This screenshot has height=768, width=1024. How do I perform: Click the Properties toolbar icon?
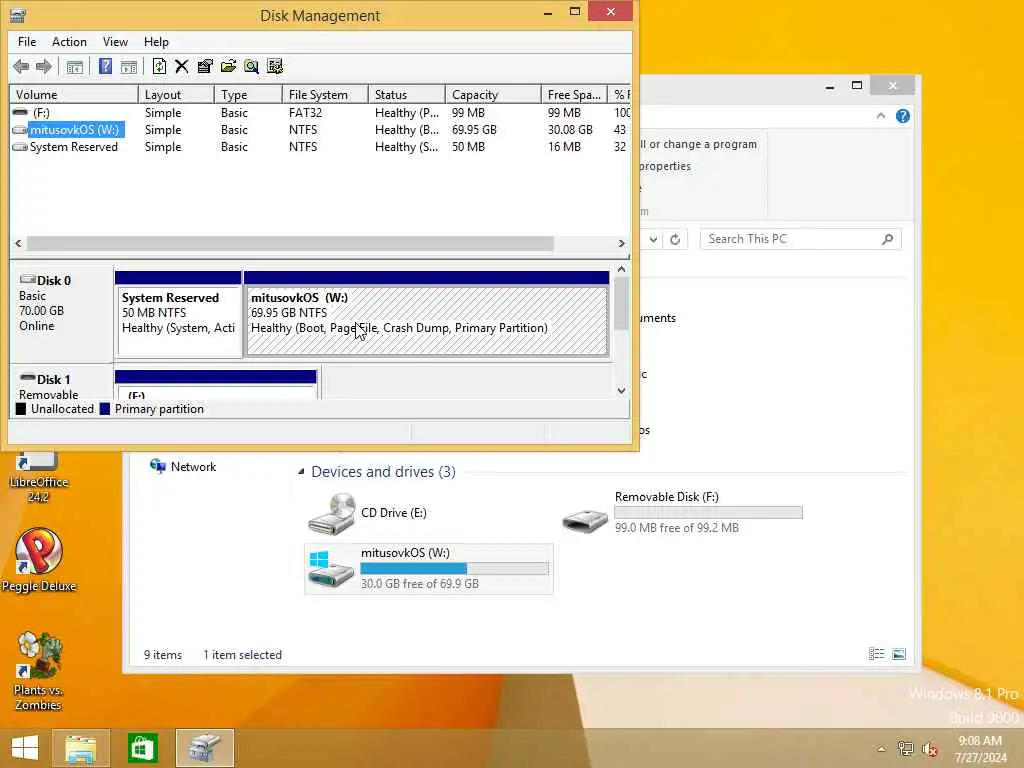pyautogui.click(x=205, y=66)
